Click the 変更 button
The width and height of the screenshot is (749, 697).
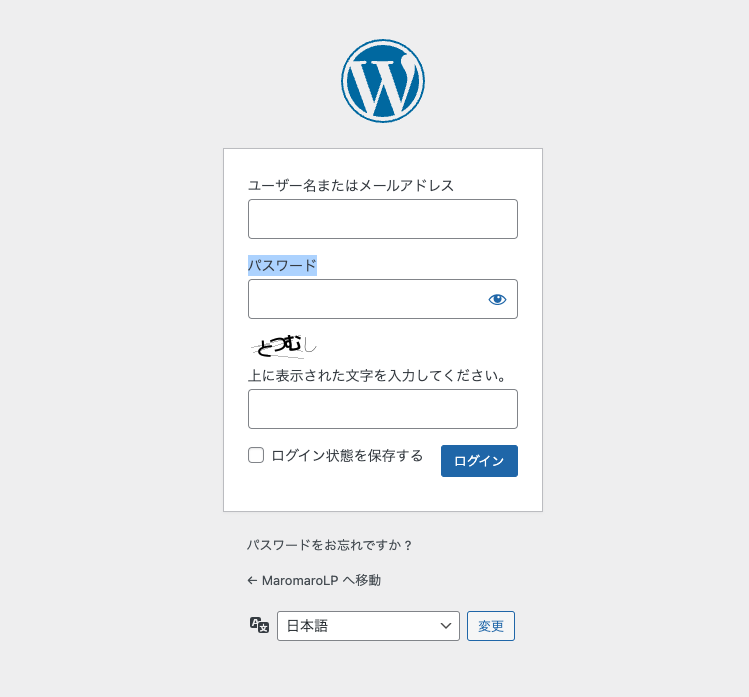point(490,626)
